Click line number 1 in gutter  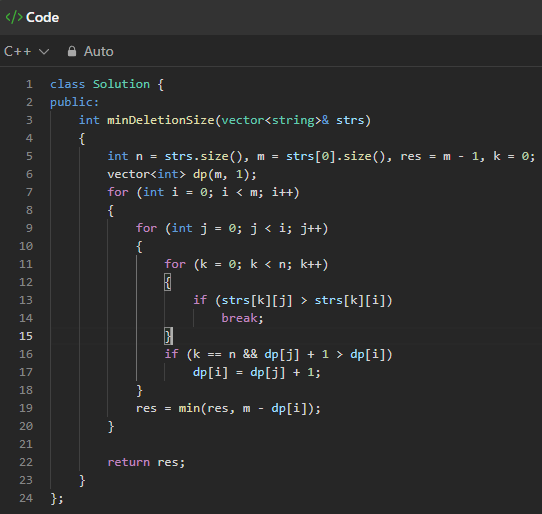[29, 84]
